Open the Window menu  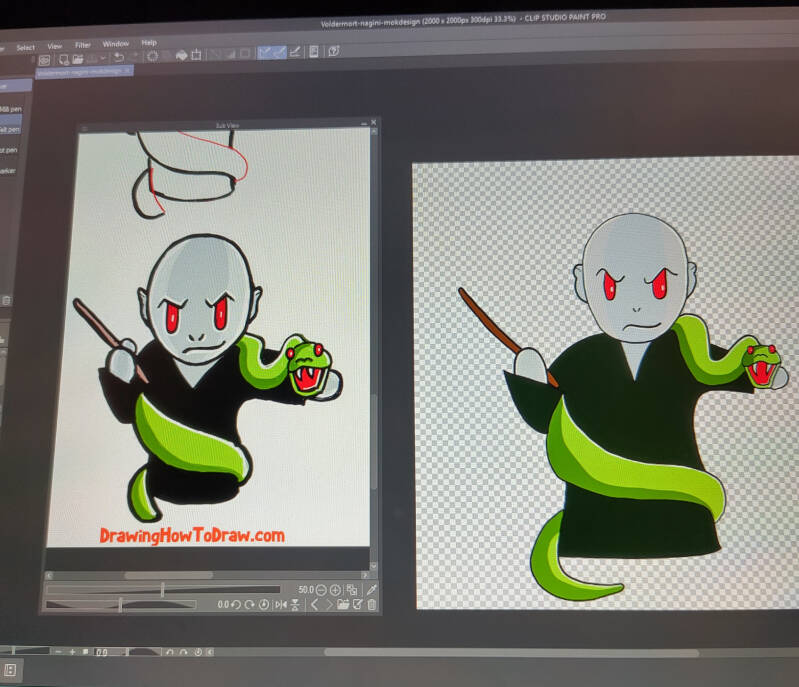[116, 44]
